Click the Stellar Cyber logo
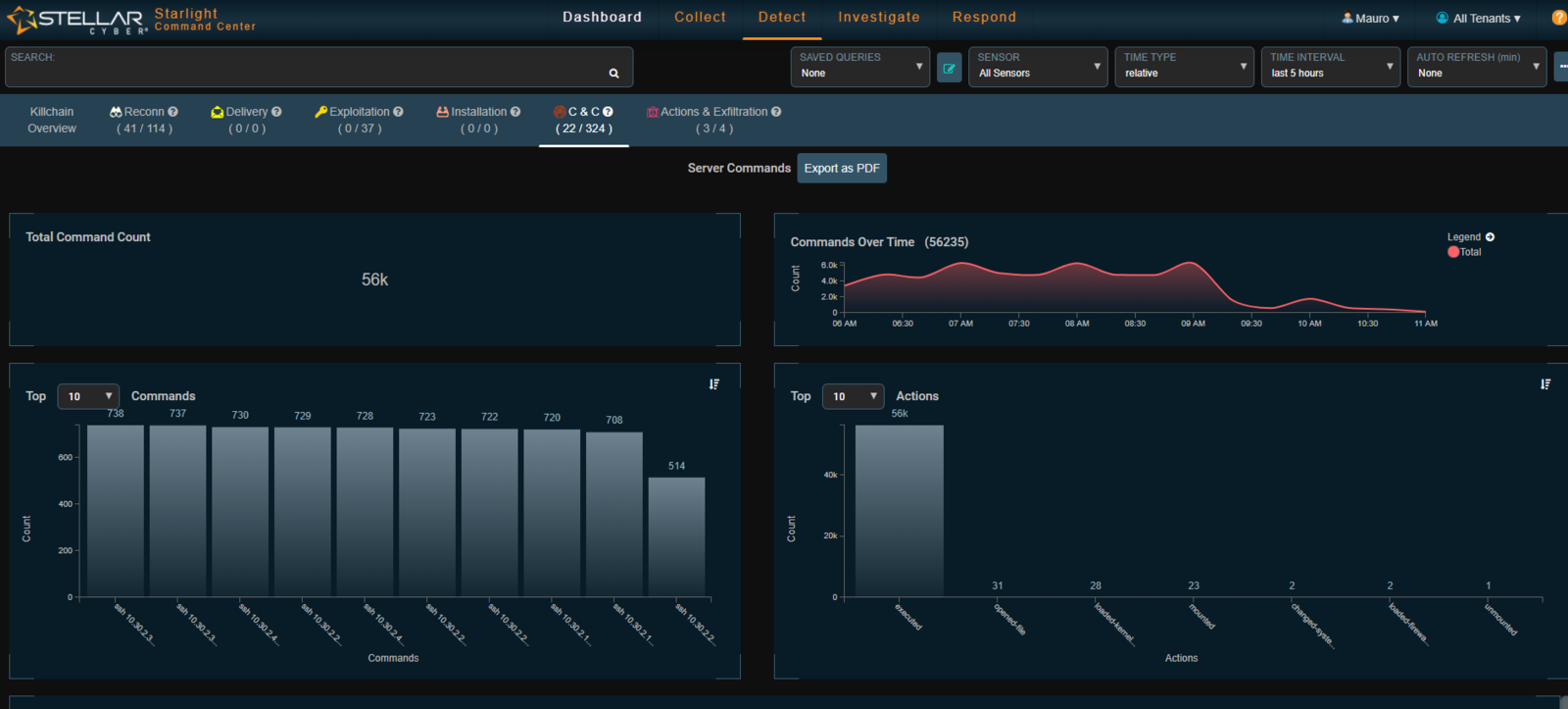 click(x=76, y=20)
